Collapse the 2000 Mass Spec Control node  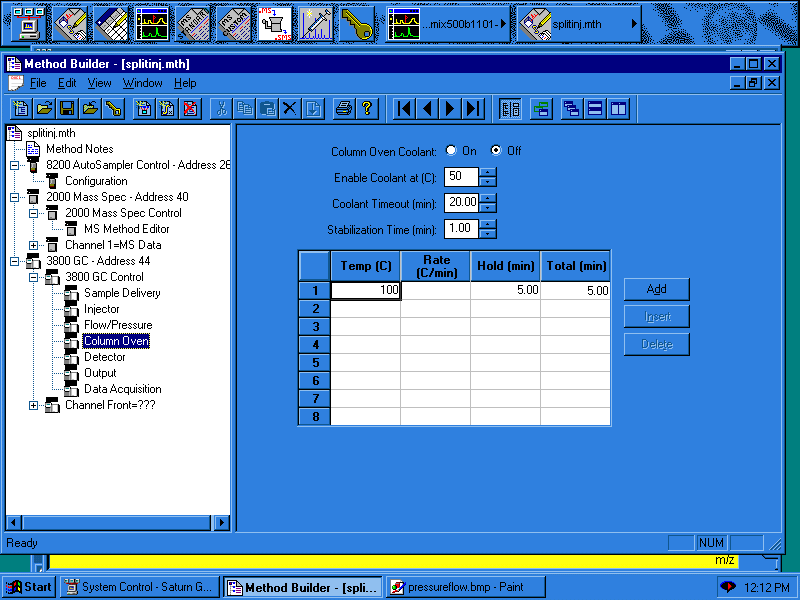pos(33,213)
